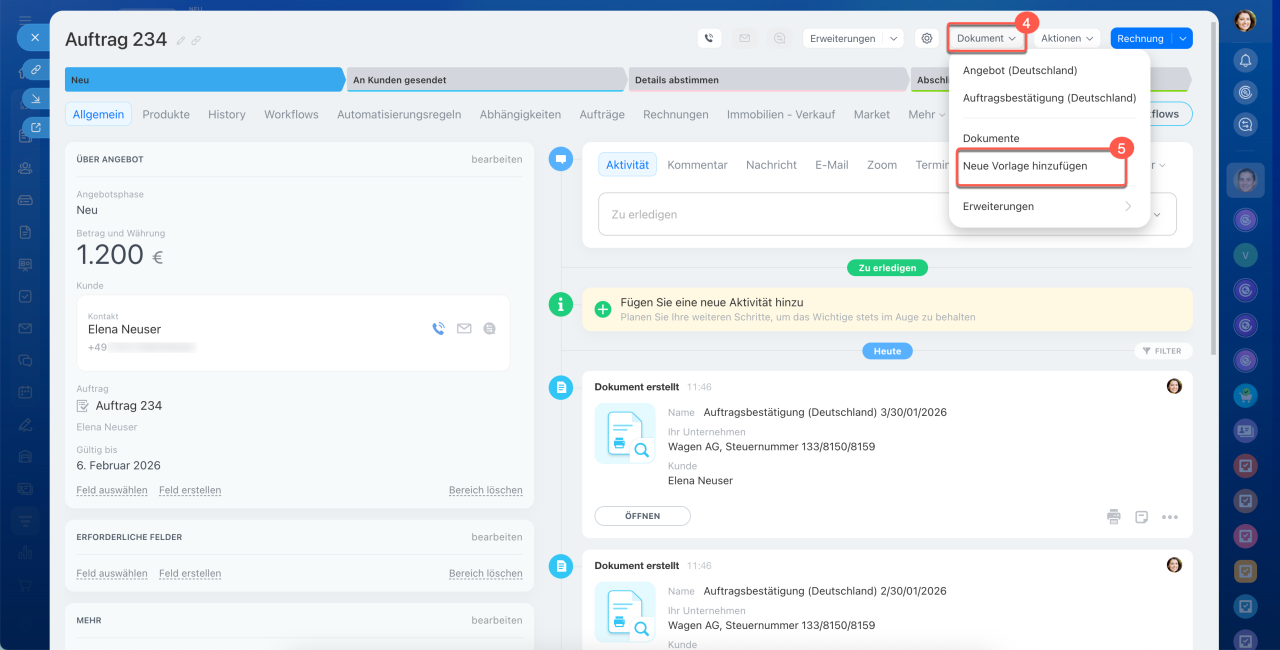Screen dimensions: 1280x650
Task: Click email envelope icon in contact card
Action: tap(464, 328)
